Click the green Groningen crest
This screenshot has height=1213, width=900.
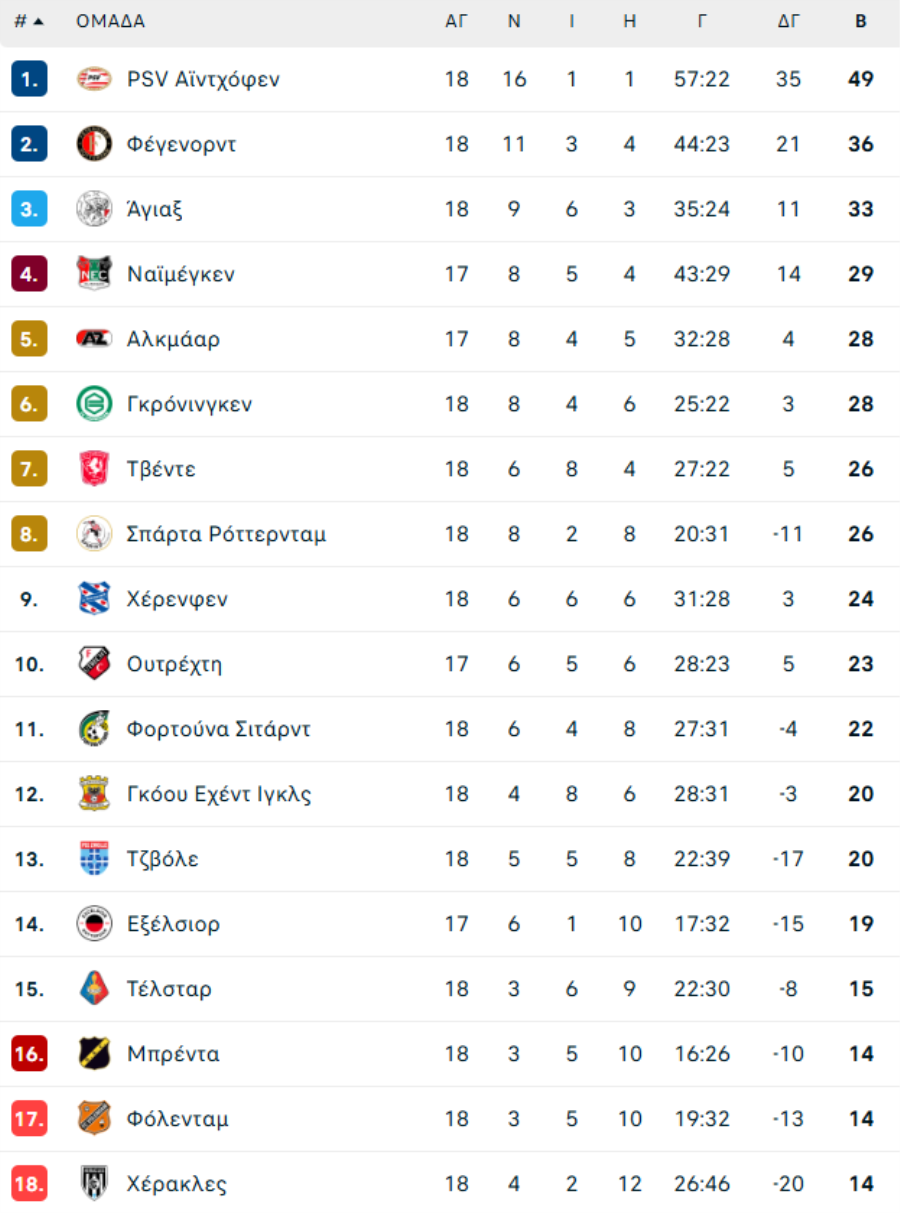pyautogui.click(x=94, y=404)
